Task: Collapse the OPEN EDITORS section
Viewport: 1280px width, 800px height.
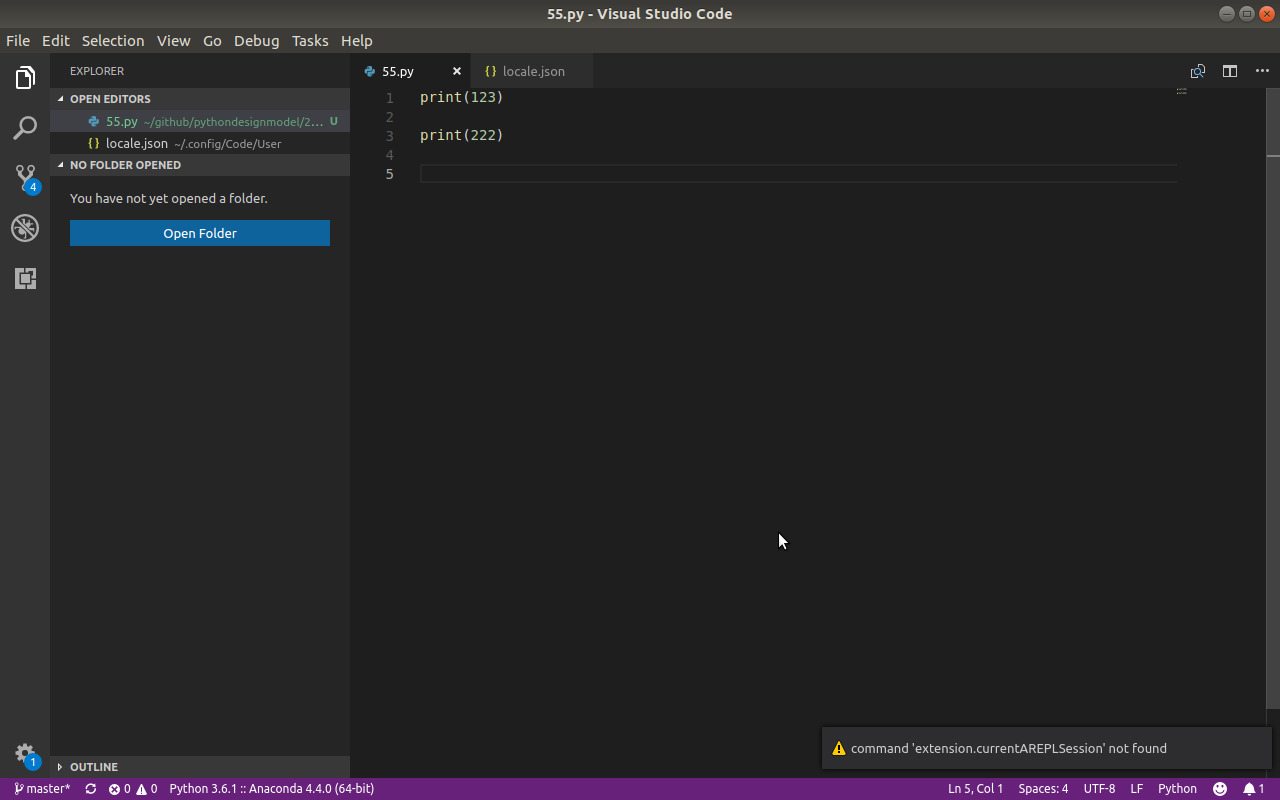Action: click(110, 98)
